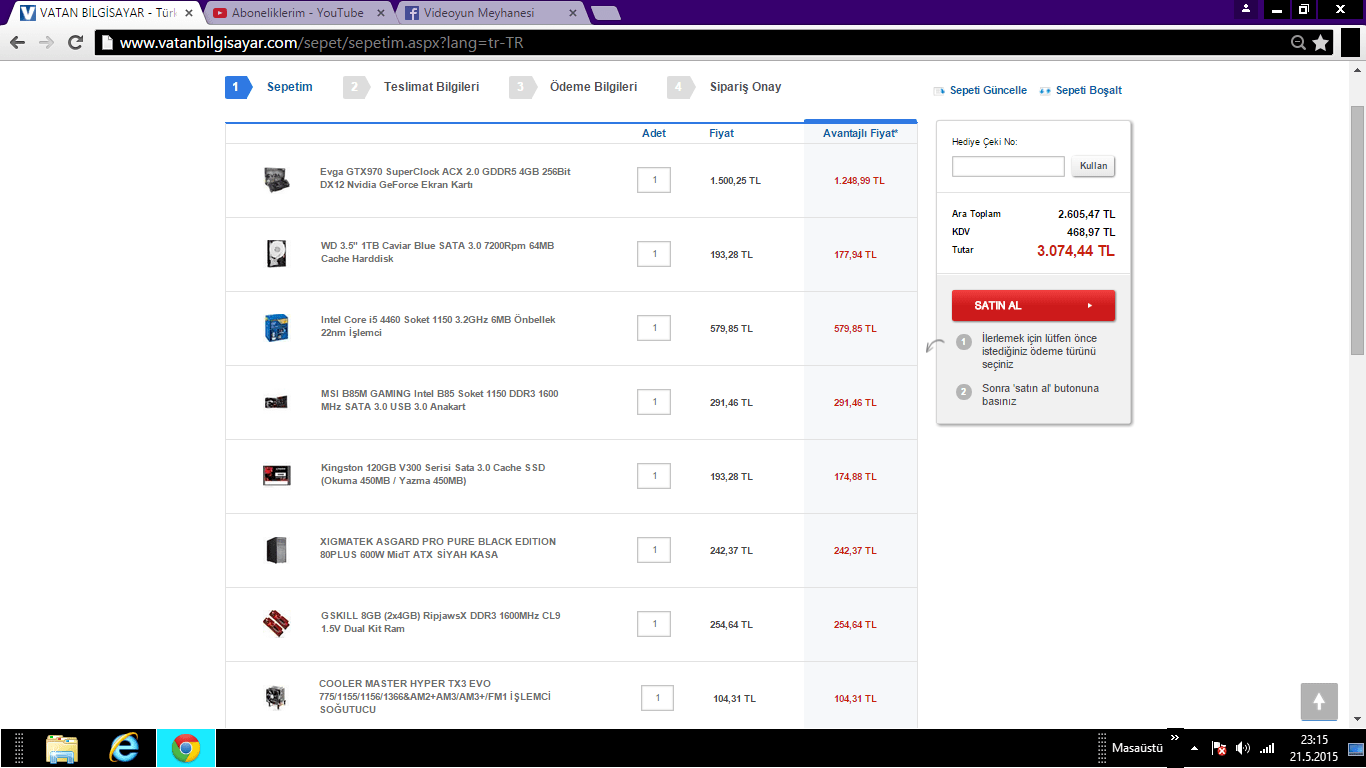1366x768 pixels.
Task: Click the quantity field for Cooler Master TX3
Action: [x=657, y=698]
